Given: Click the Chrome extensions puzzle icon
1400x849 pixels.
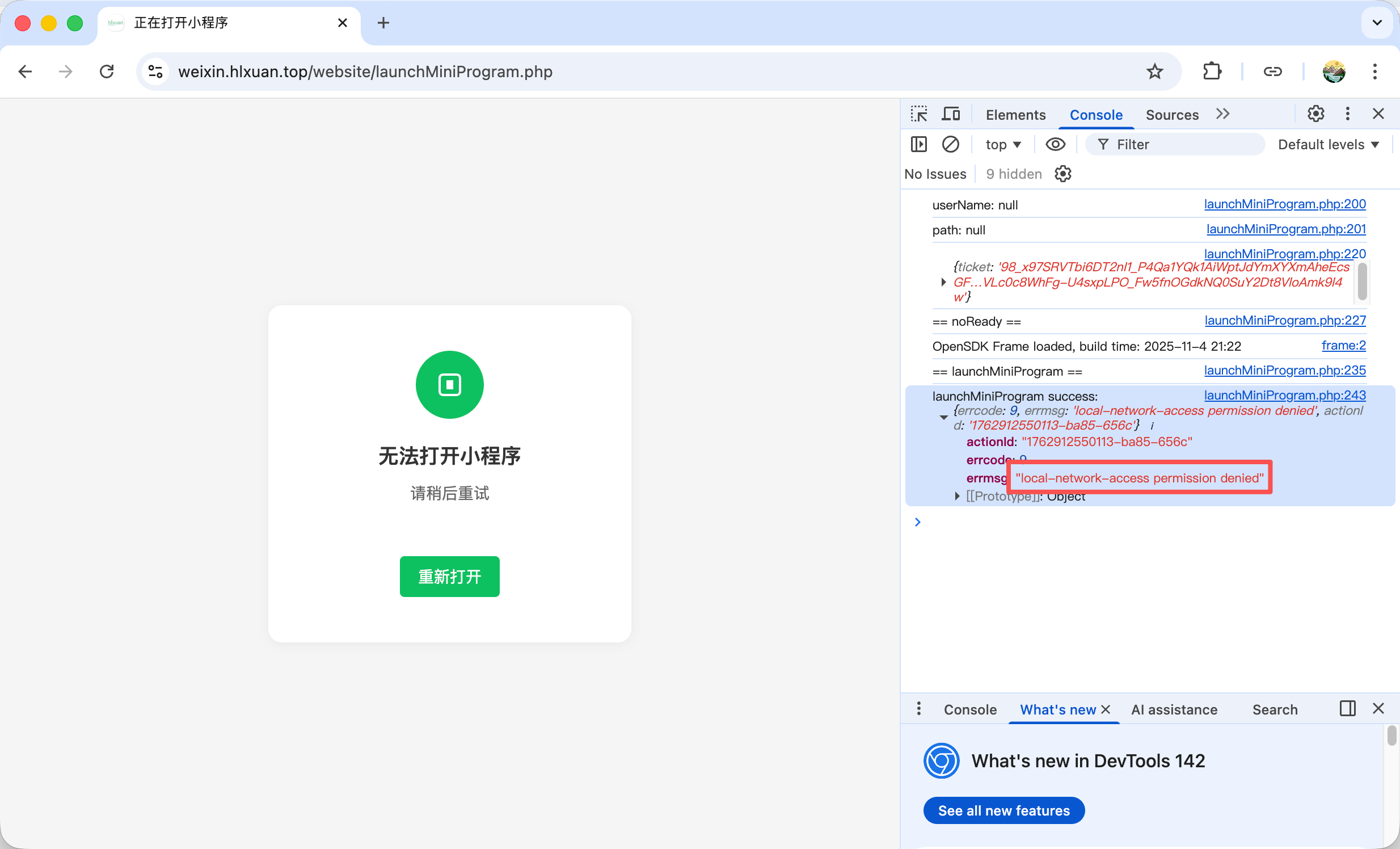Looking at the screenshot, I should tap(1211, 72).
